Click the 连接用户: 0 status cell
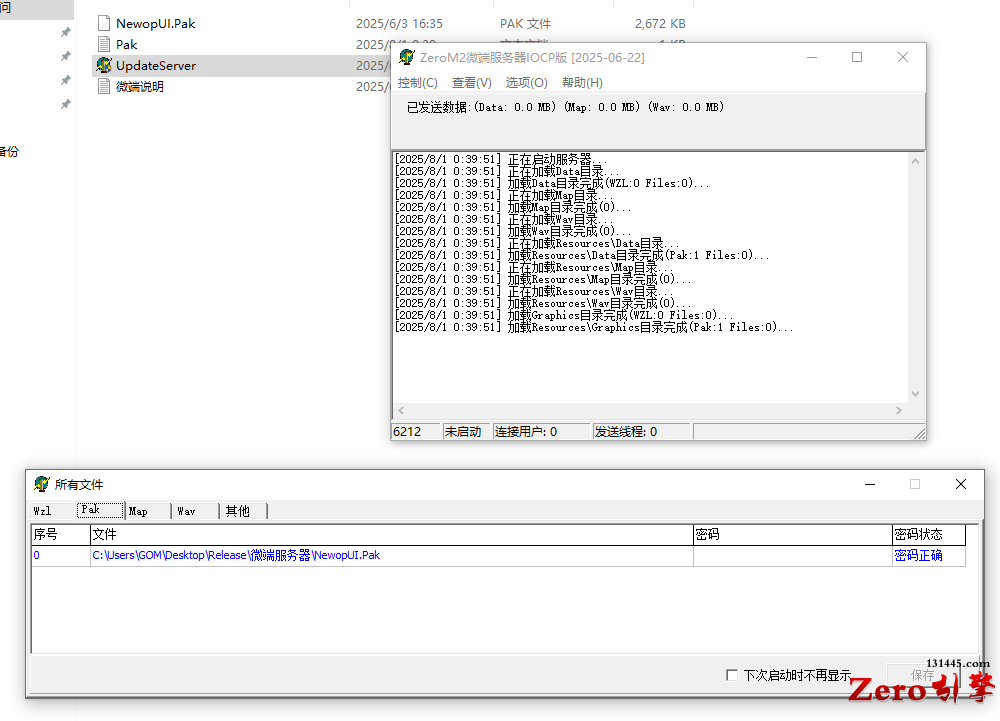This screenshot has height=721, width=1000. point(541,432)
